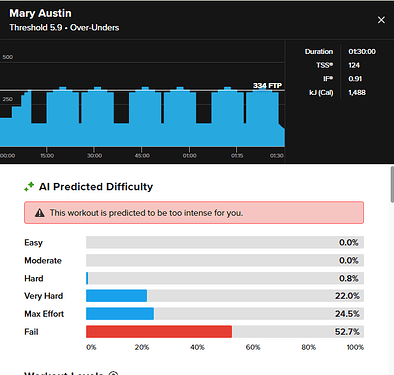Click the 0.0% Easy value

[349, 242]
